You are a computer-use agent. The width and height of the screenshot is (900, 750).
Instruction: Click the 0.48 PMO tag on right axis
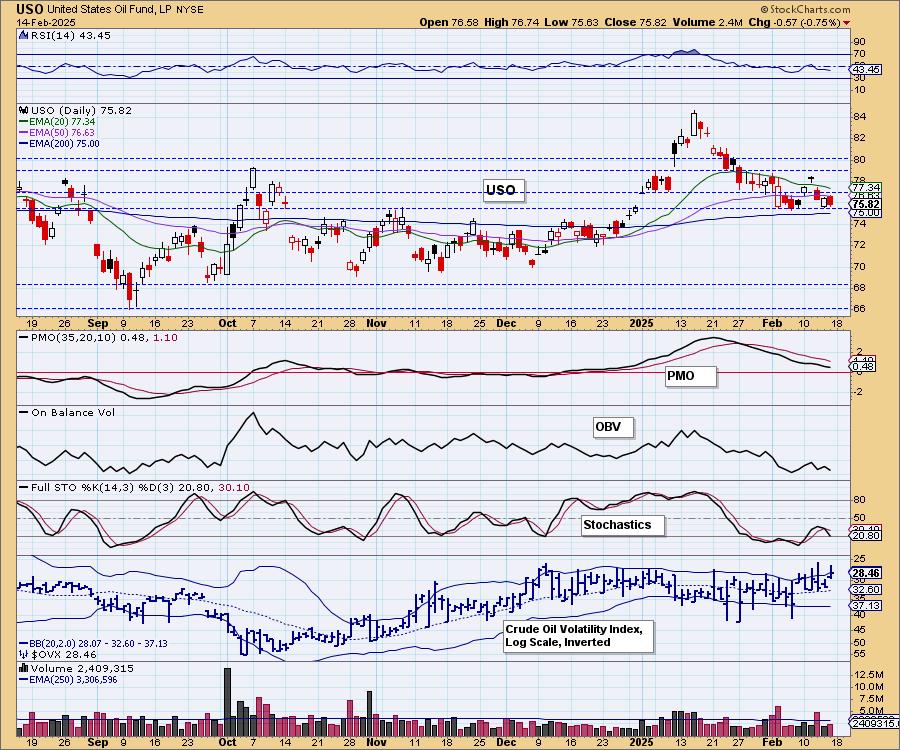pos(863,366)
